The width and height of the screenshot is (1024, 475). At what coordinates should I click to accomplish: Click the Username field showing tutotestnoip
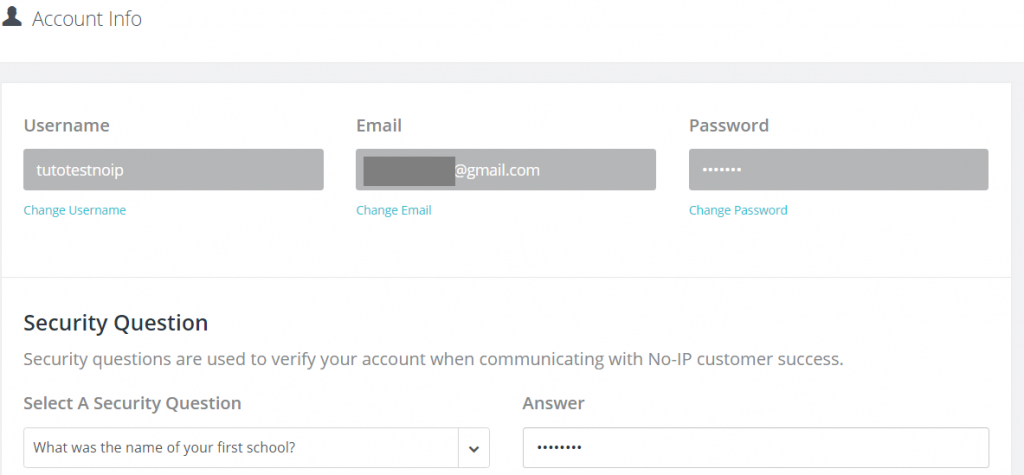tap(173, 170)
